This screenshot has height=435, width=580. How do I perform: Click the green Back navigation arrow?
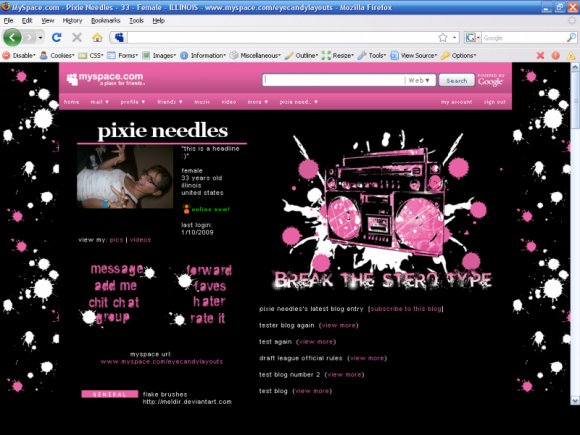tap(12, 37)
